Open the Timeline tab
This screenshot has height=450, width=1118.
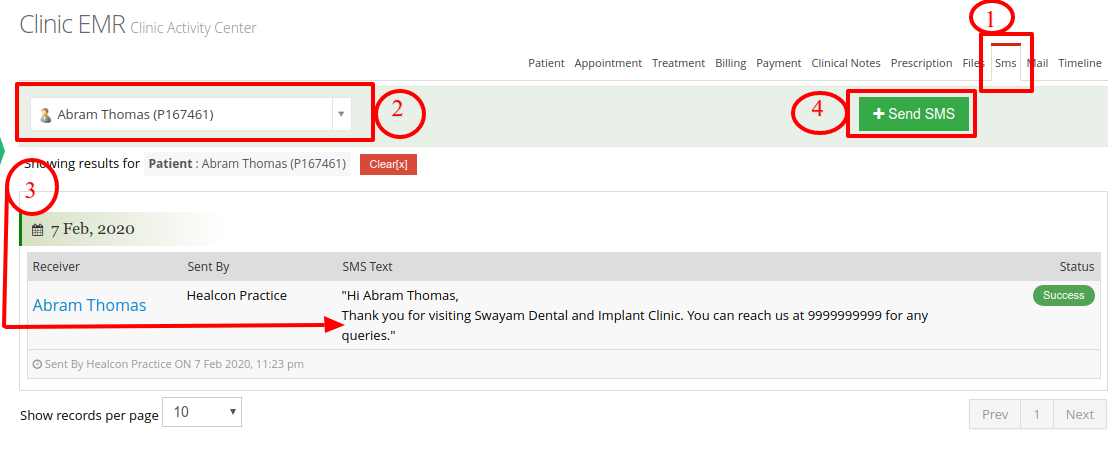click(1079, 63)
